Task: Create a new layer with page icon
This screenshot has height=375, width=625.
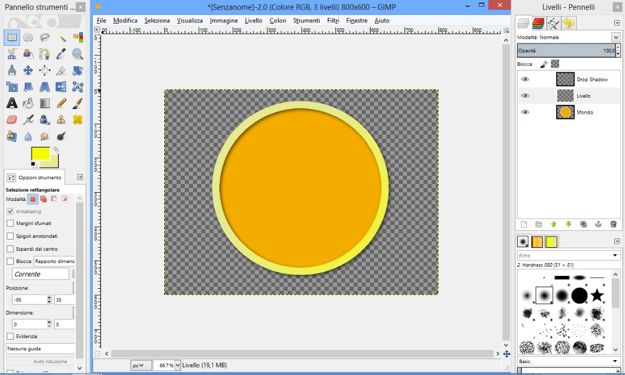Action: pyautogui.click(x=524, y=224)
